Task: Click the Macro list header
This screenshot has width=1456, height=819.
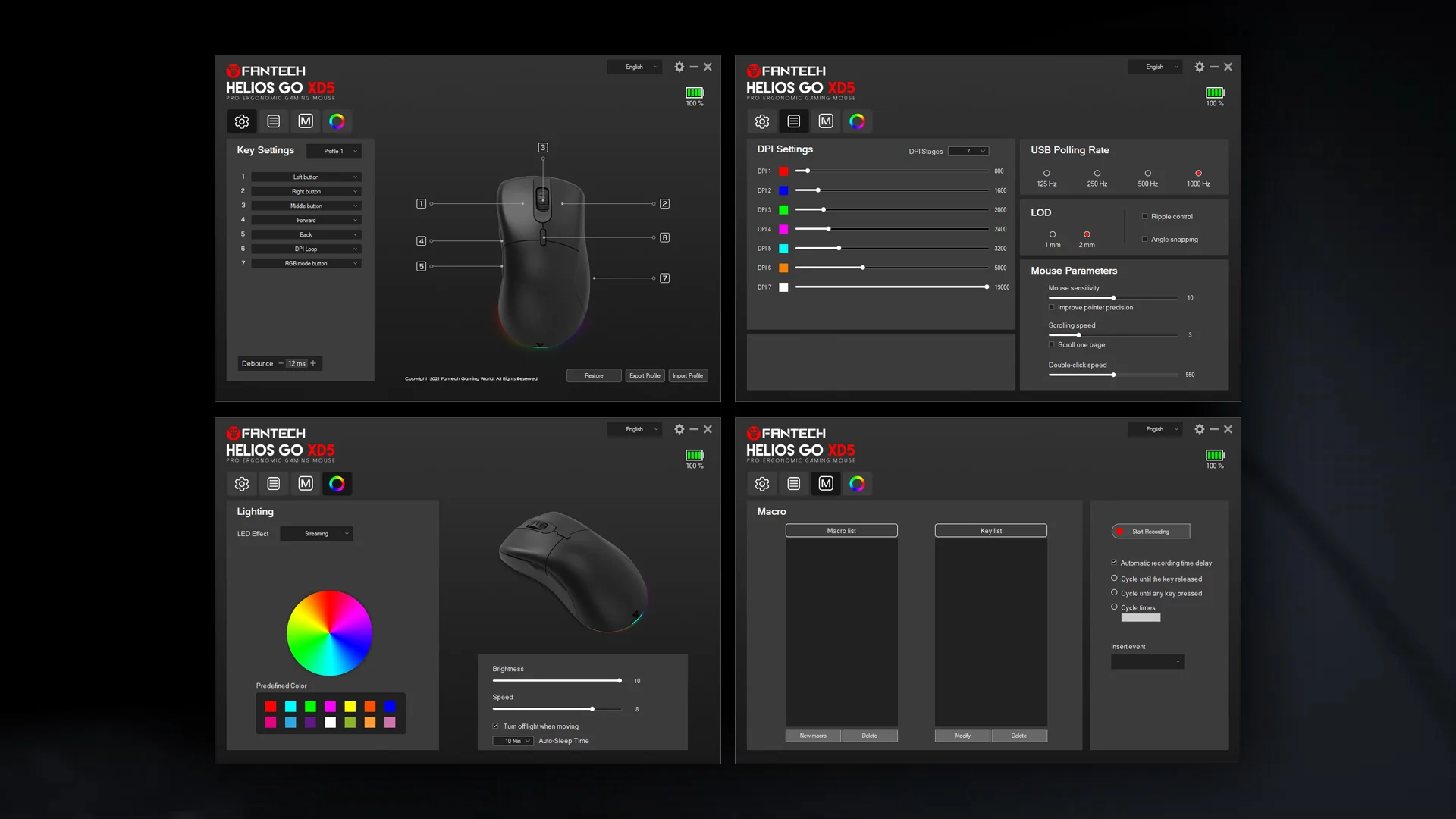Action: 841,531
